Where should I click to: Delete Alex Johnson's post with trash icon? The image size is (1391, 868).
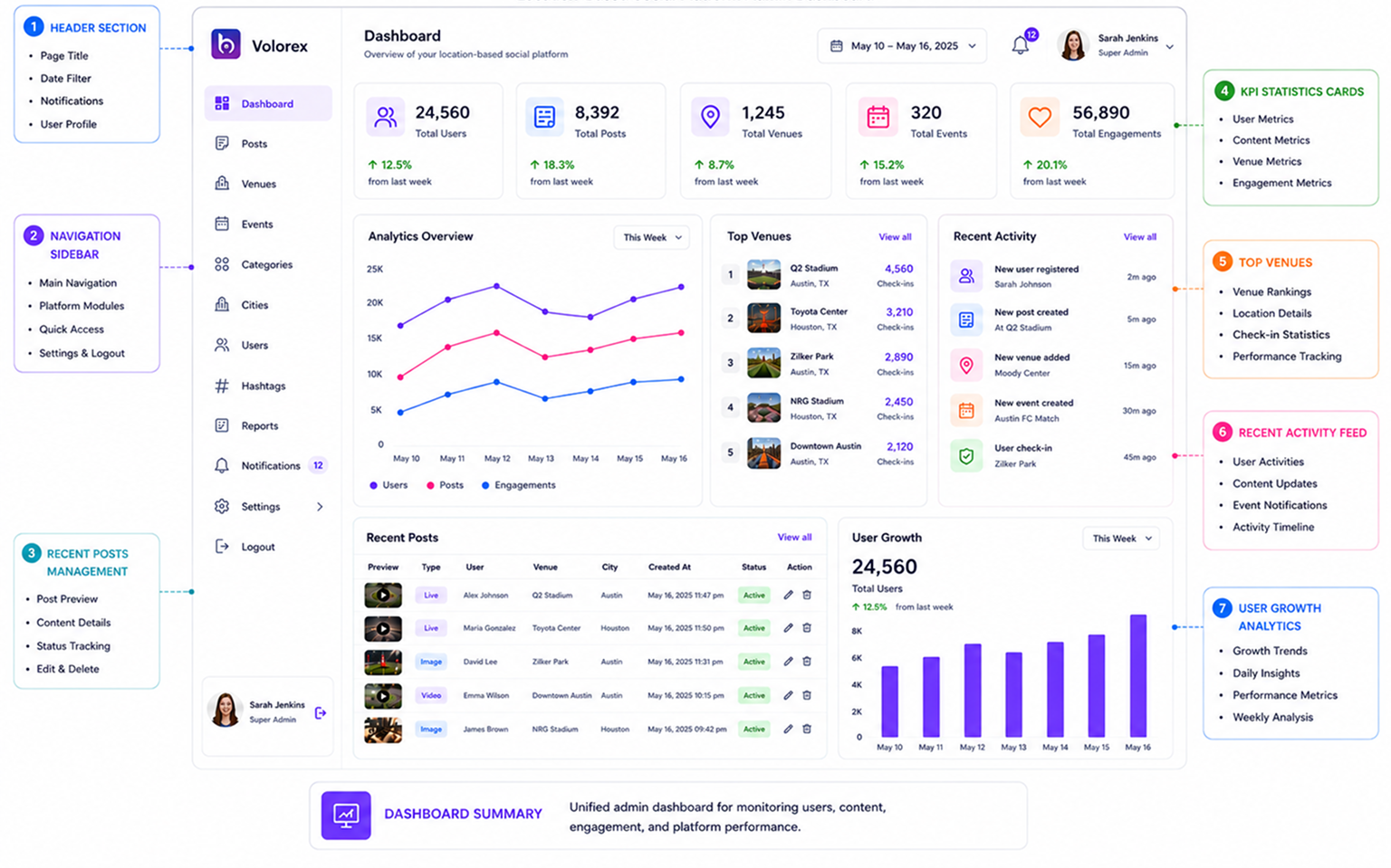[x=807, y=595]
